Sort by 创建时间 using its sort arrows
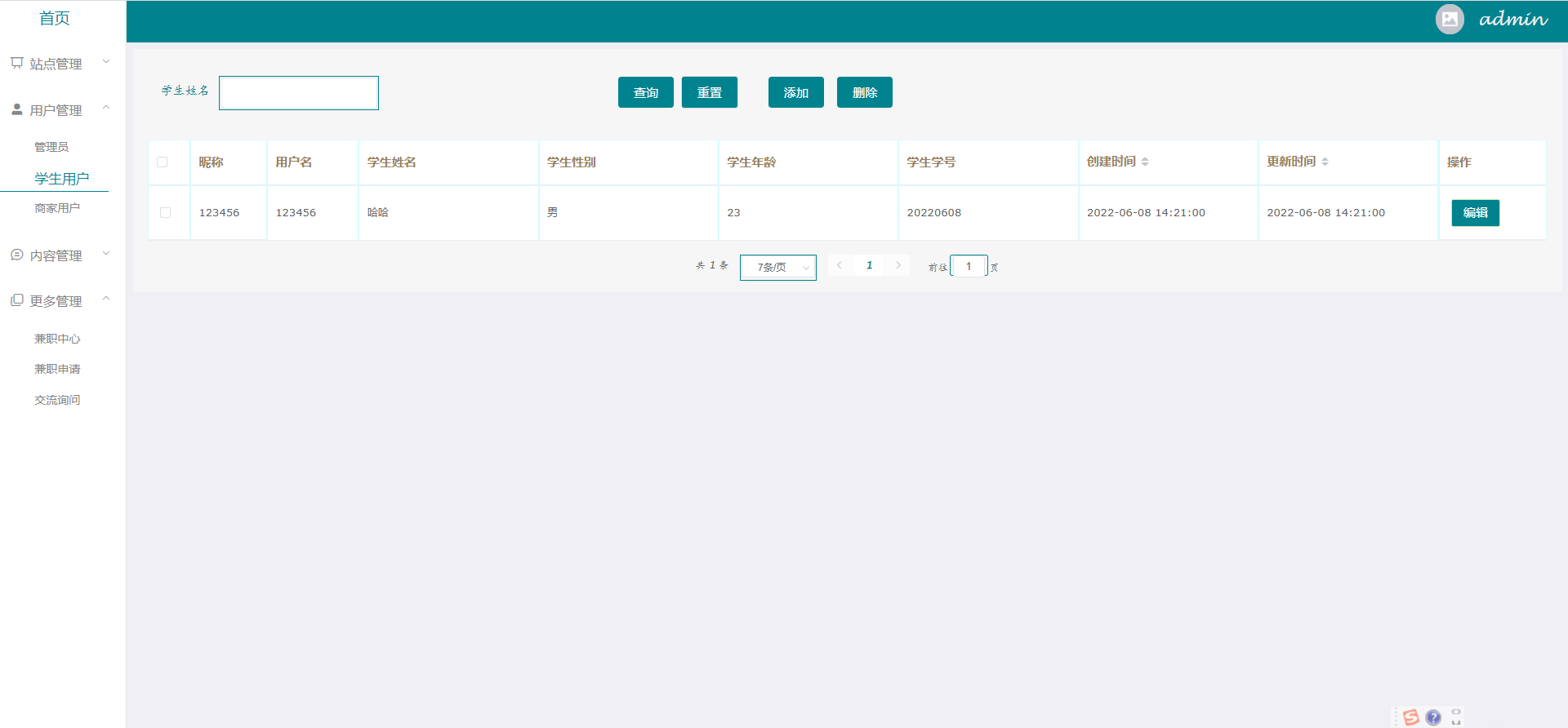The image size is (1568, 728). point(1145,162)
